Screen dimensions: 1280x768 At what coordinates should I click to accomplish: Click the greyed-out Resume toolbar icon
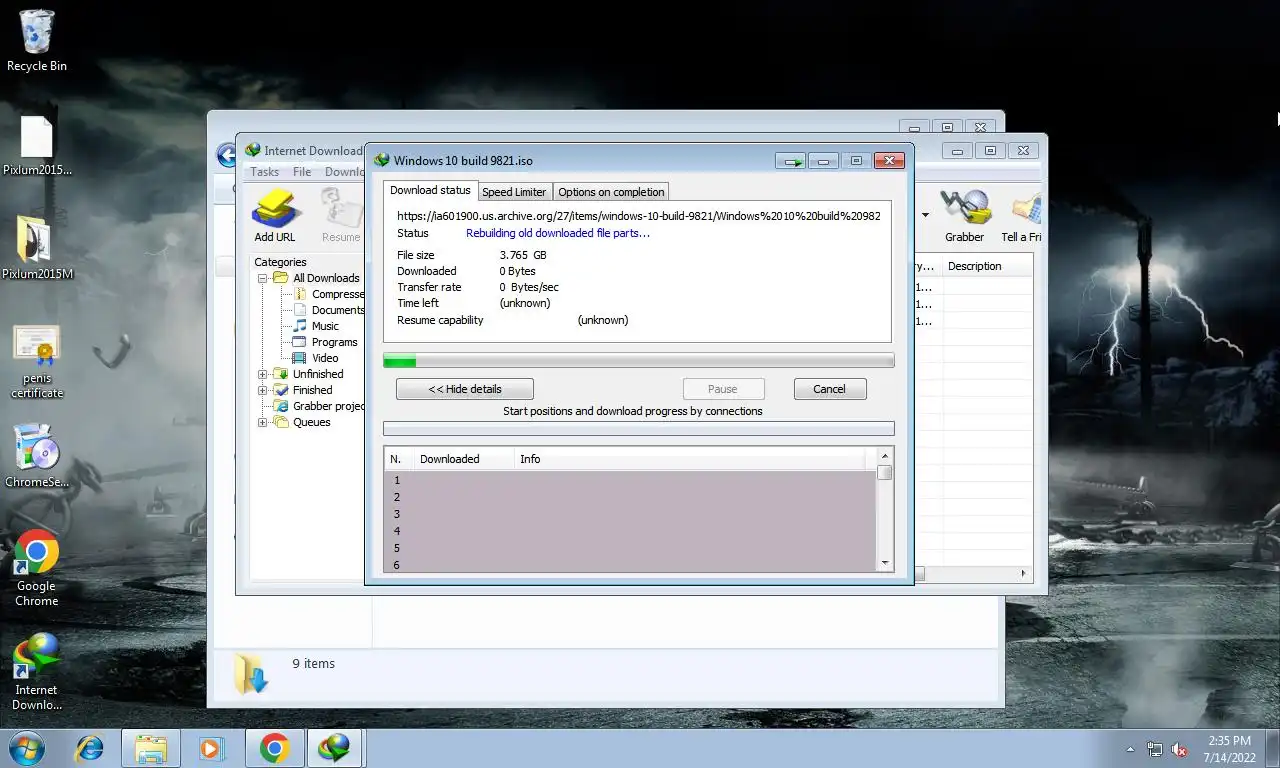341,215
